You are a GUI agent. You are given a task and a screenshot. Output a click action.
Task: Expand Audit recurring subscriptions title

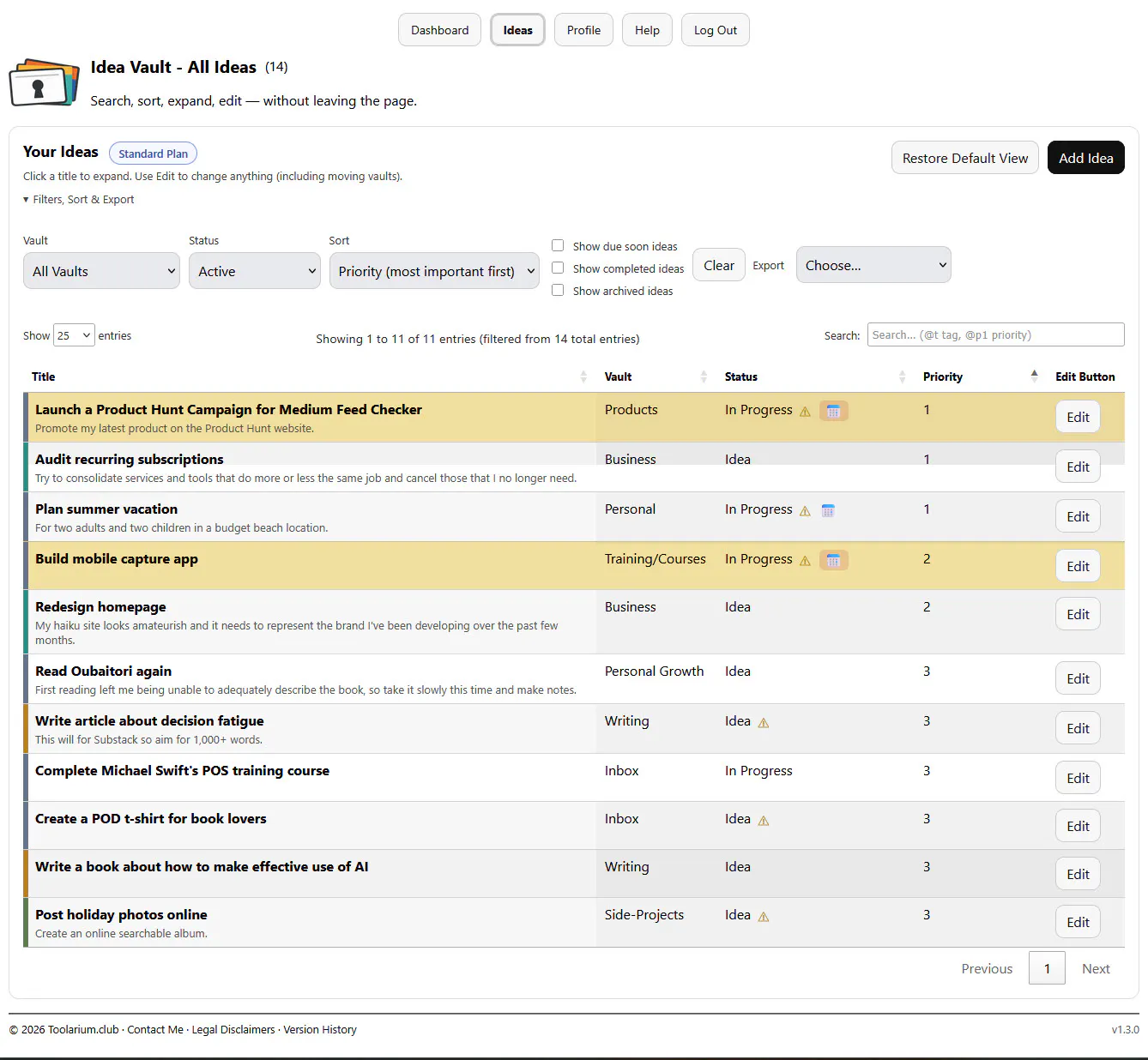click(x=130, y=459)
